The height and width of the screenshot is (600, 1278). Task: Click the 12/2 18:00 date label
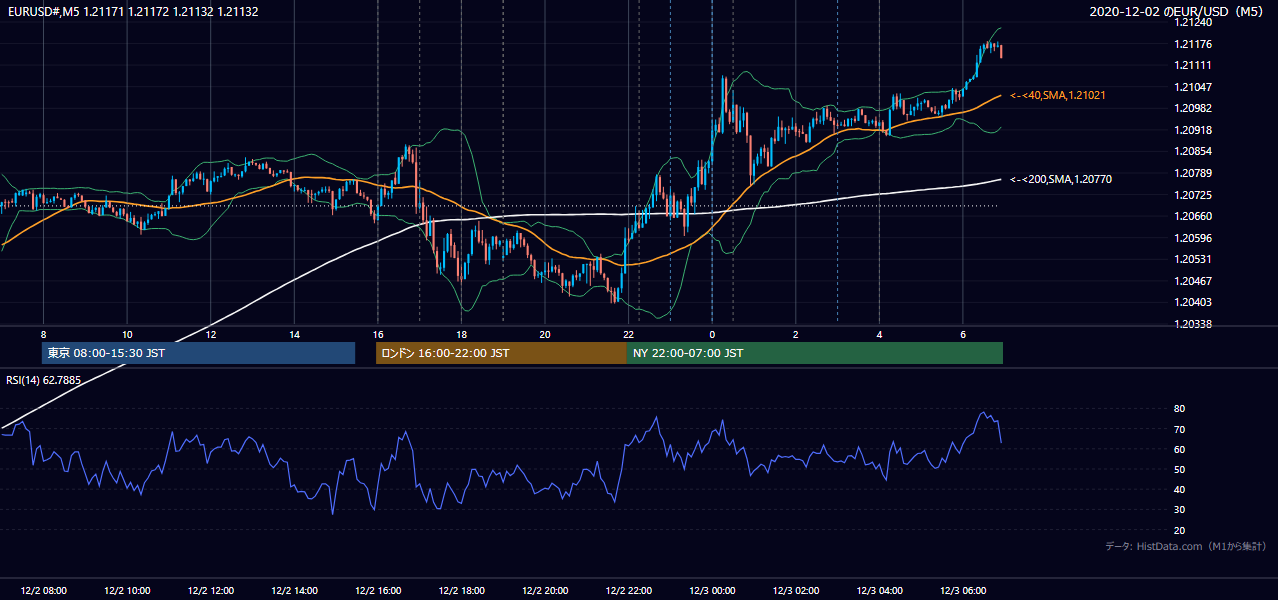click(461, 591)
